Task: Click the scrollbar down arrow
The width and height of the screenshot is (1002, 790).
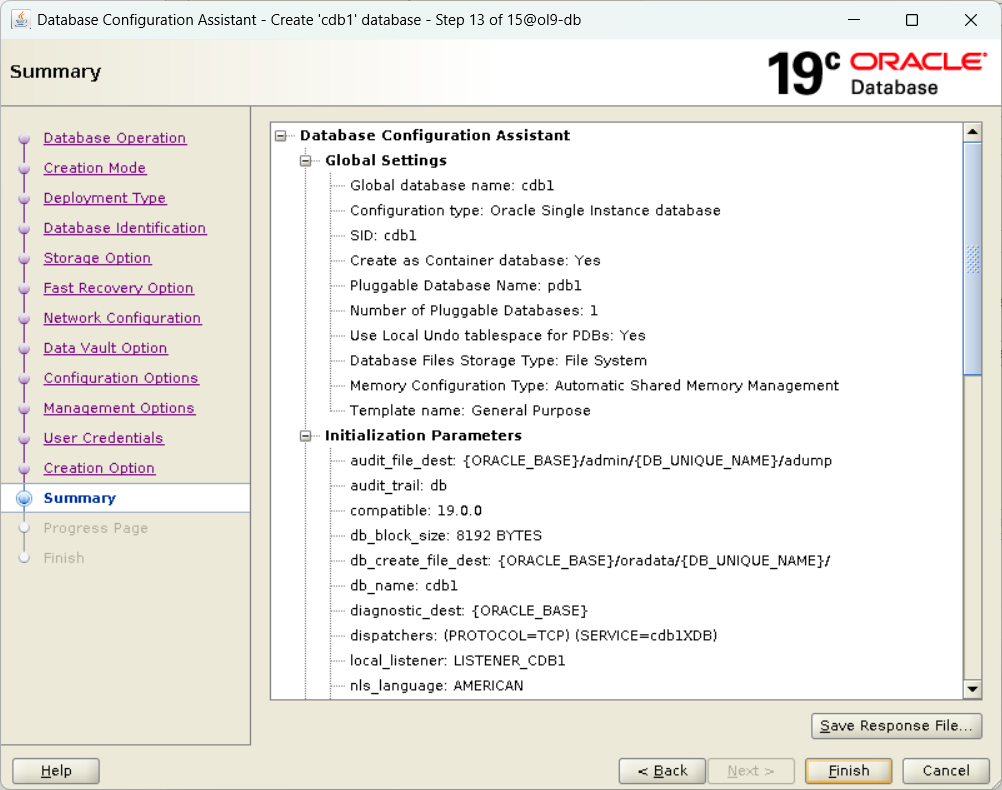Action: [972, 689]
